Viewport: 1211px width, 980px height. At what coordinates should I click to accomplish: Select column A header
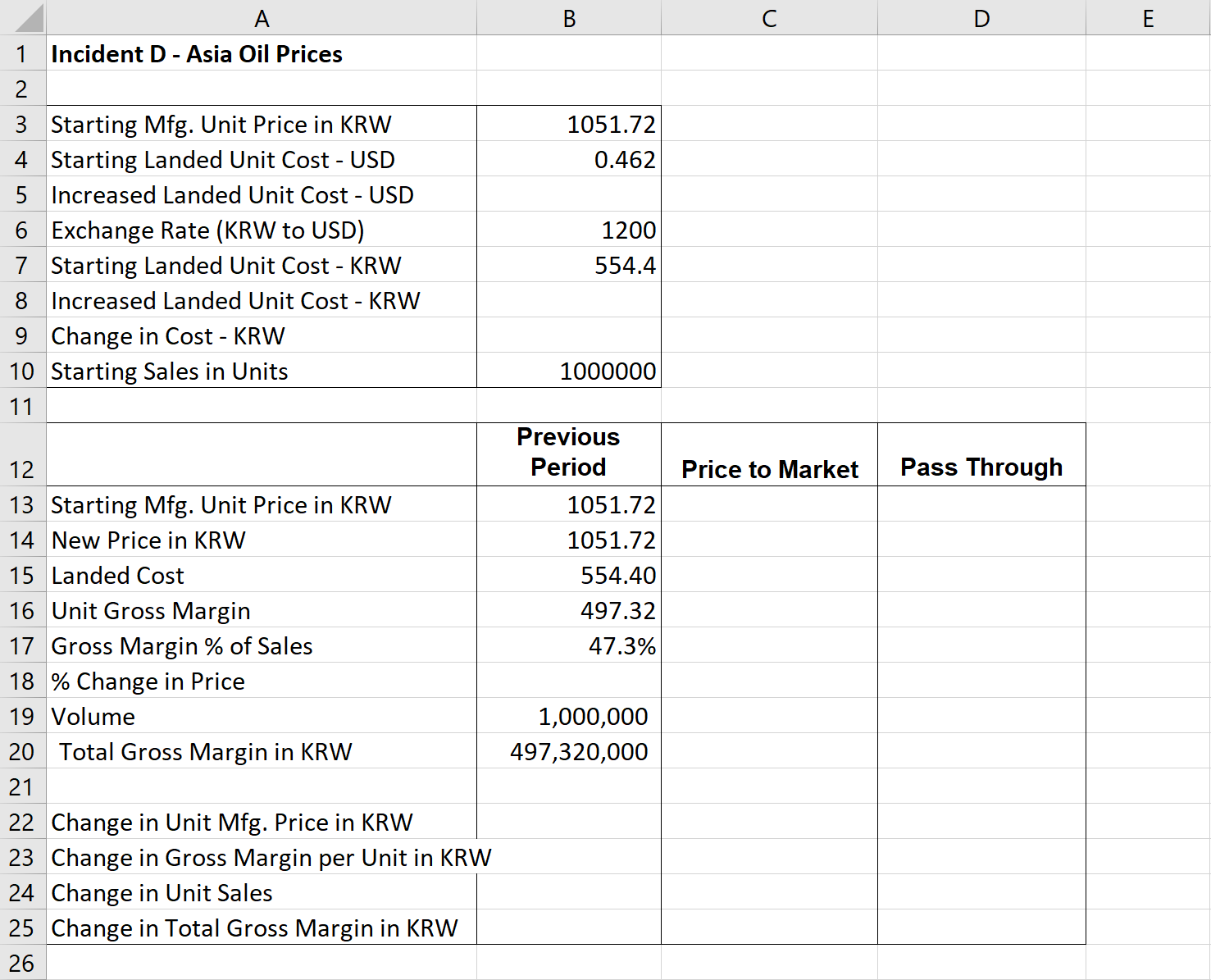262,17
